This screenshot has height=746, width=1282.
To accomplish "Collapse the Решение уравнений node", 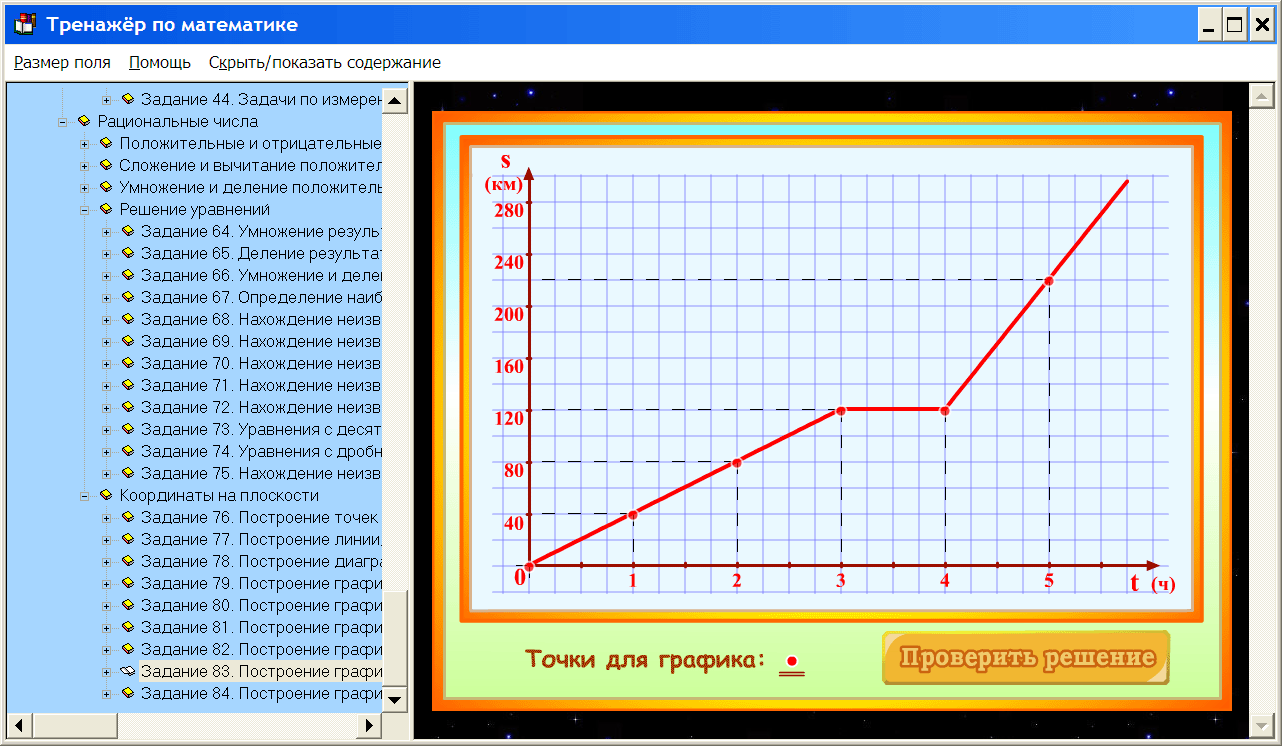I will (x=84, y=209).
